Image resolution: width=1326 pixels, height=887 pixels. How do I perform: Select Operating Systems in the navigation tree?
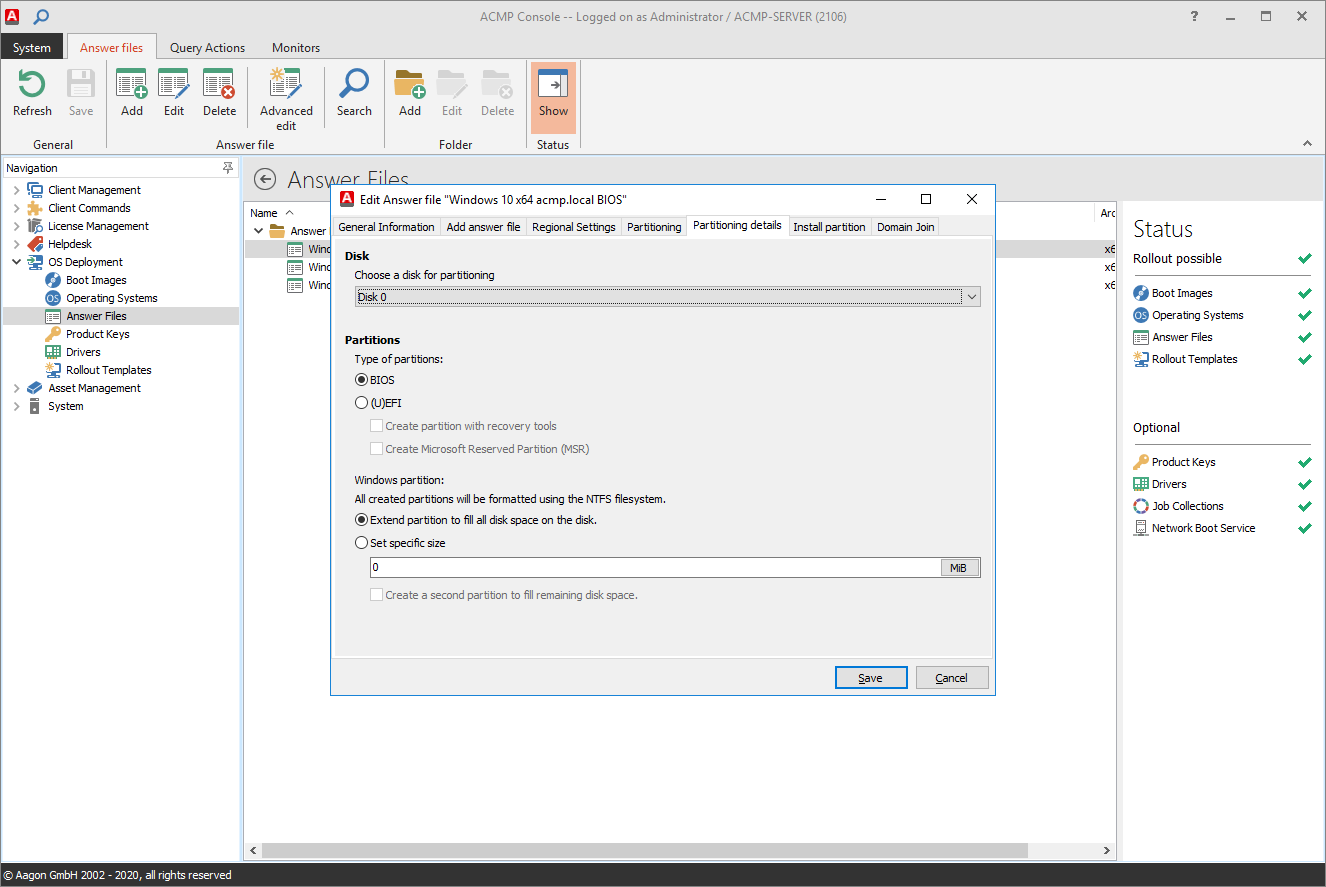pos(112,298)
